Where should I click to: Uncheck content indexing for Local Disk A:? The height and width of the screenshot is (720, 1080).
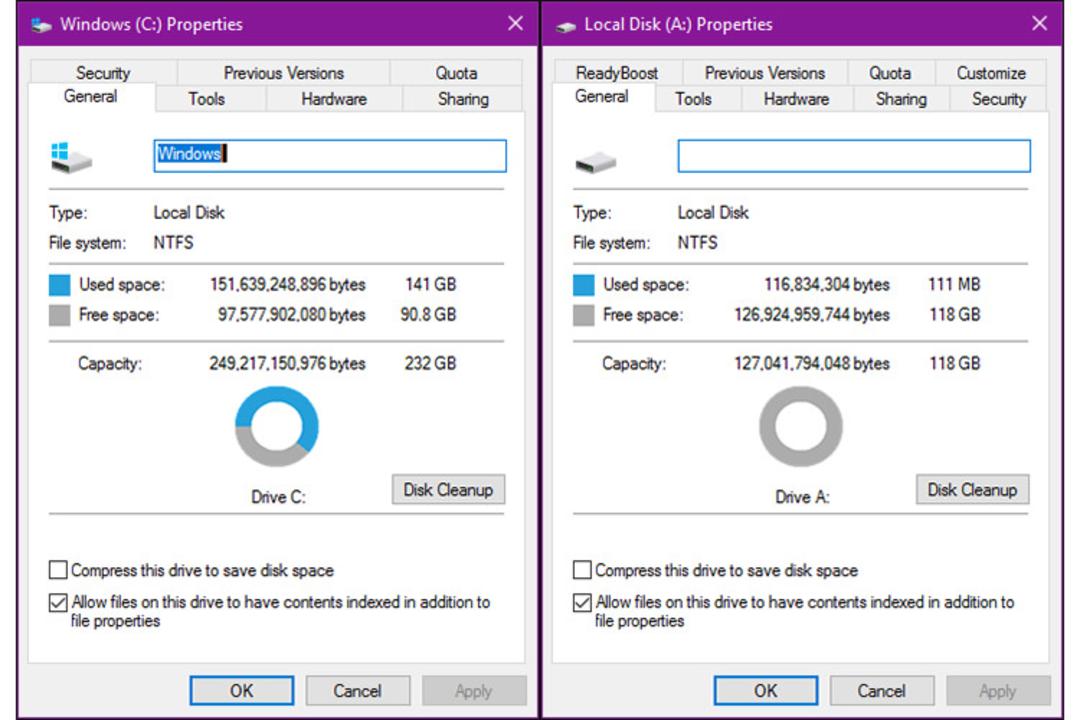tap(582, 602)
